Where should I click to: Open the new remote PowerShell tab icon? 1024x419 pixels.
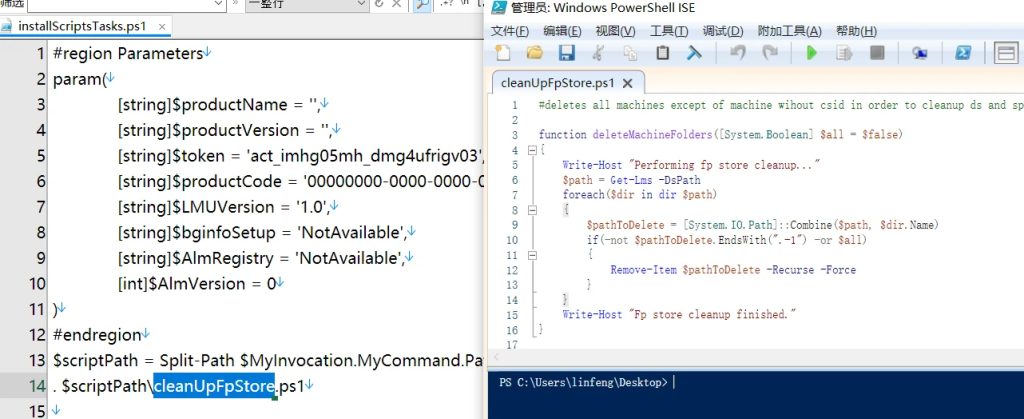pos(920,53)
